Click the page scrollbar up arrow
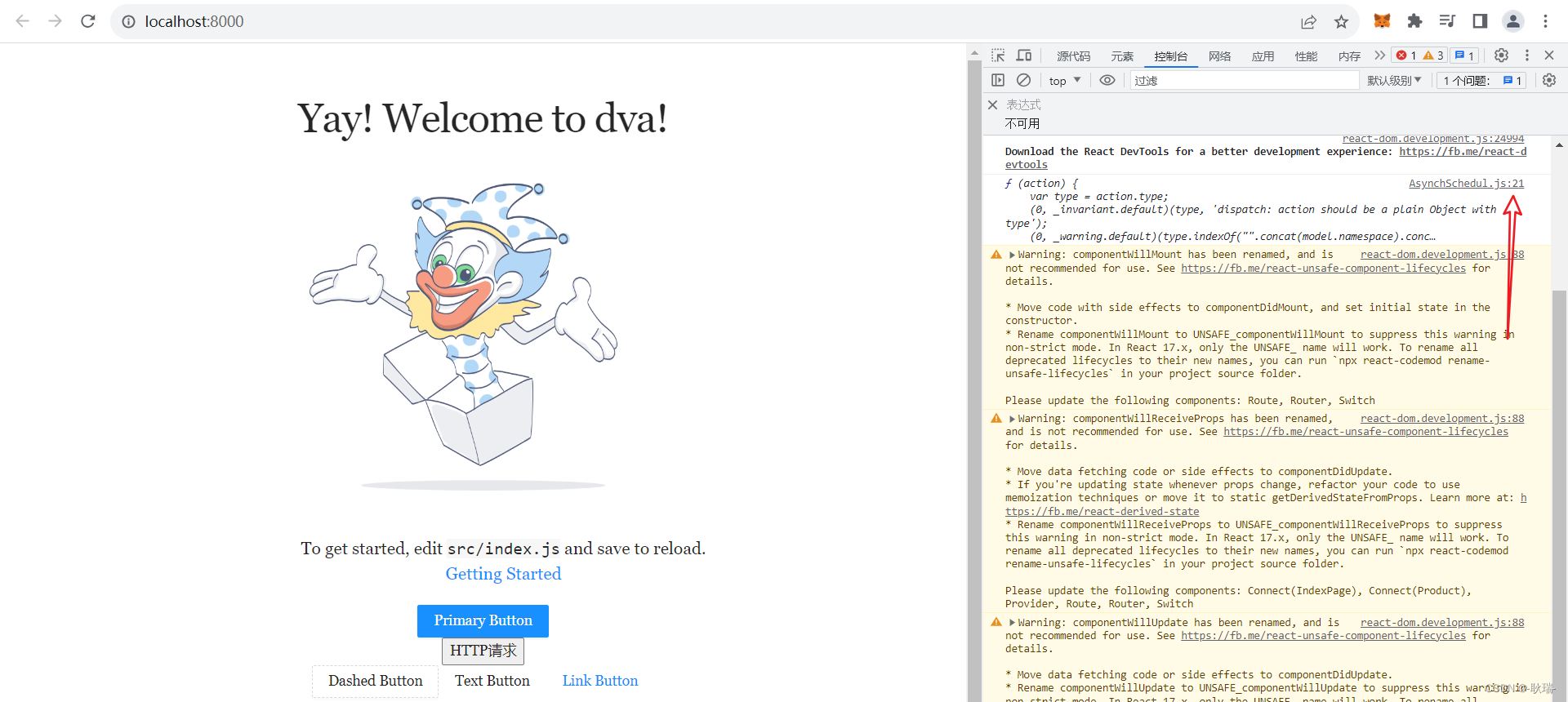Image resolution: width=1568 pixels, height=702 pixels. coord(974,53)
